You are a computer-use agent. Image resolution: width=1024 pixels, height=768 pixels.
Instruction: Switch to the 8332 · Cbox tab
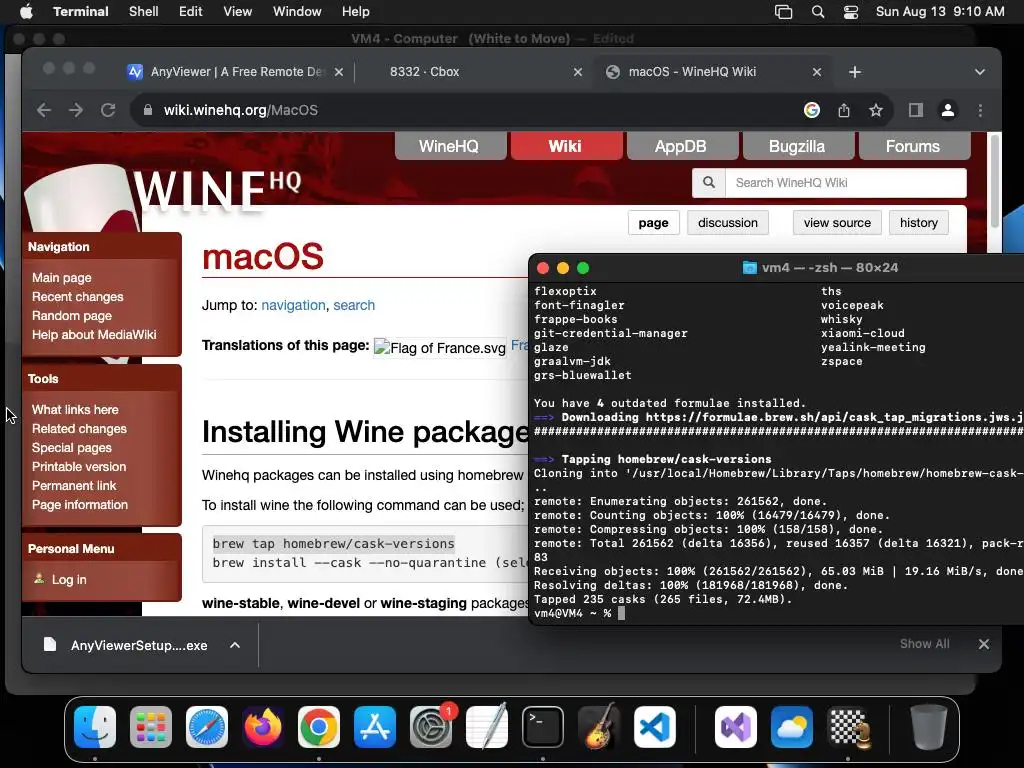click(424, 72)
